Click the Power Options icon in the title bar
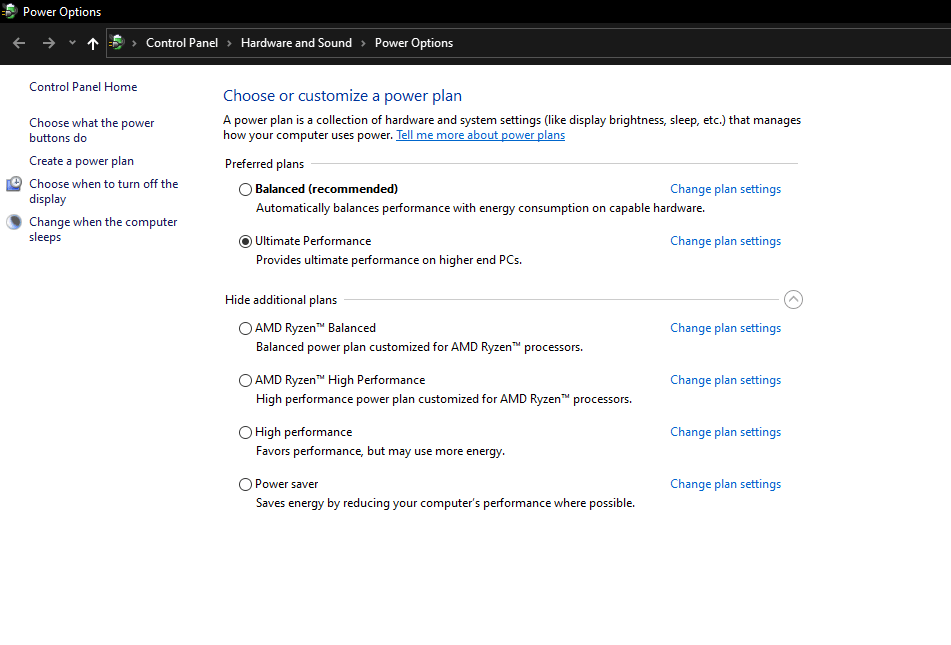The image size is (951, 645). 8,11
